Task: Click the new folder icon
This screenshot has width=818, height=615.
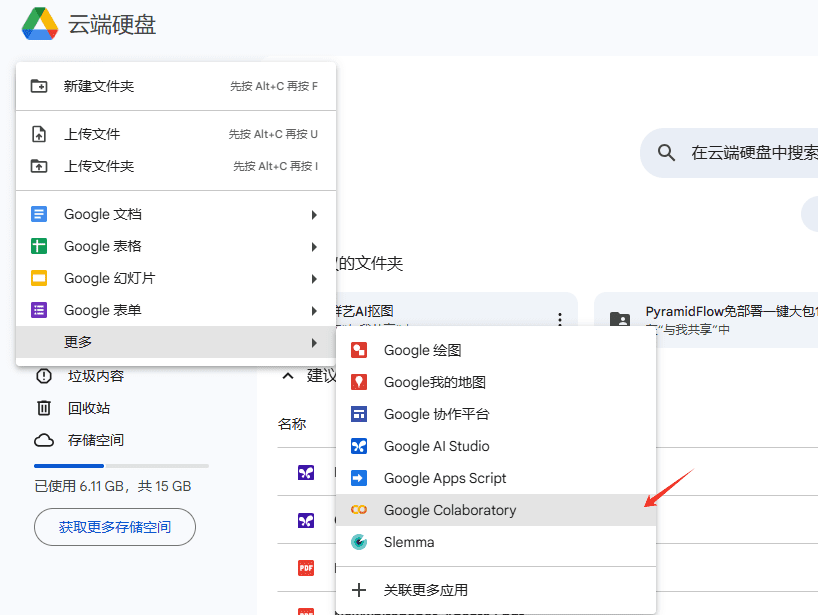Action: coord(39,86)
